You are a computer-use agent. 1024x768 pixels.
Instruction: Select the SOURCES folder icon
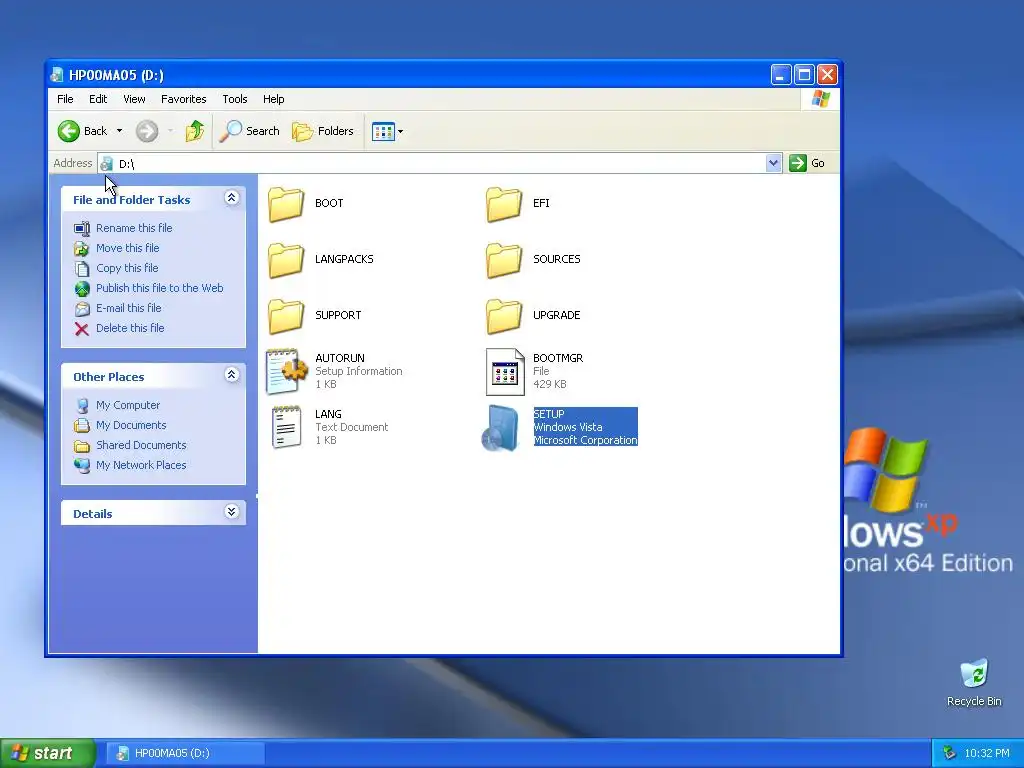[x=504, y=261]
